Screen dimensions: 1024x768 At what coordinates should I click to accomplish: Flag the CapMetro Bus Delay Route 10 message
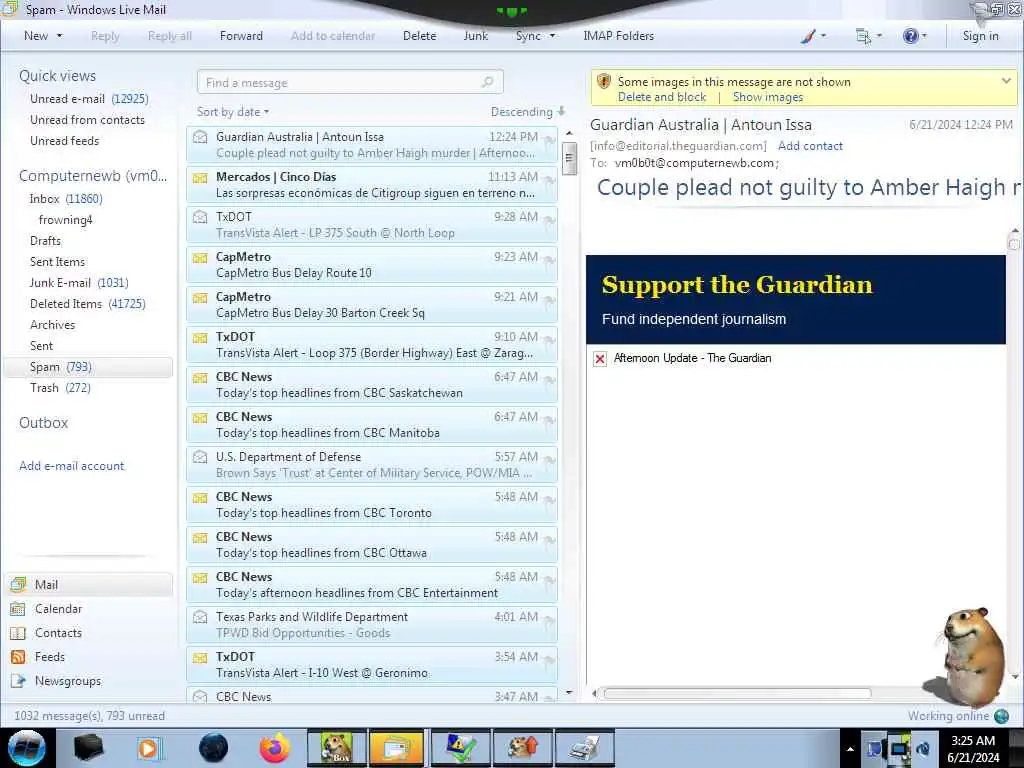pos(549,261)
